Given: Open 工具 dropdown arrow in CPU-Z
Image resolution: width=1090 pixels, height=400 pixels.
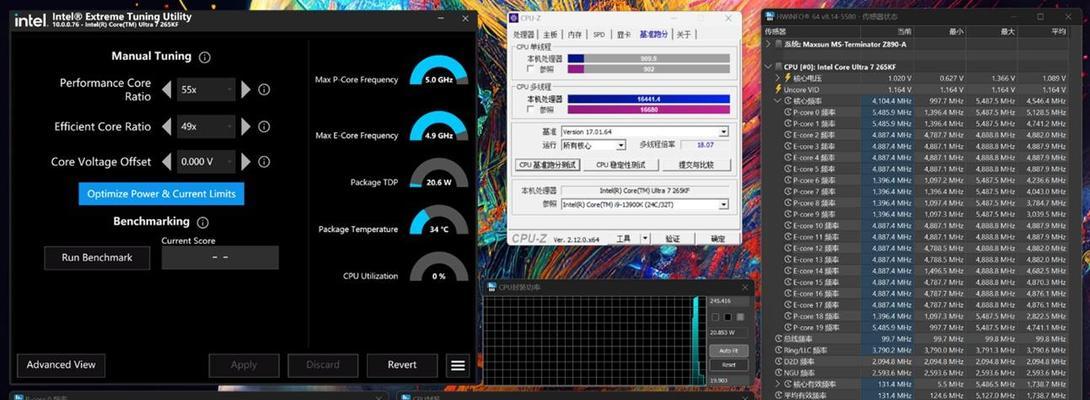Looking at the screenshot, I should pos(644,238).
